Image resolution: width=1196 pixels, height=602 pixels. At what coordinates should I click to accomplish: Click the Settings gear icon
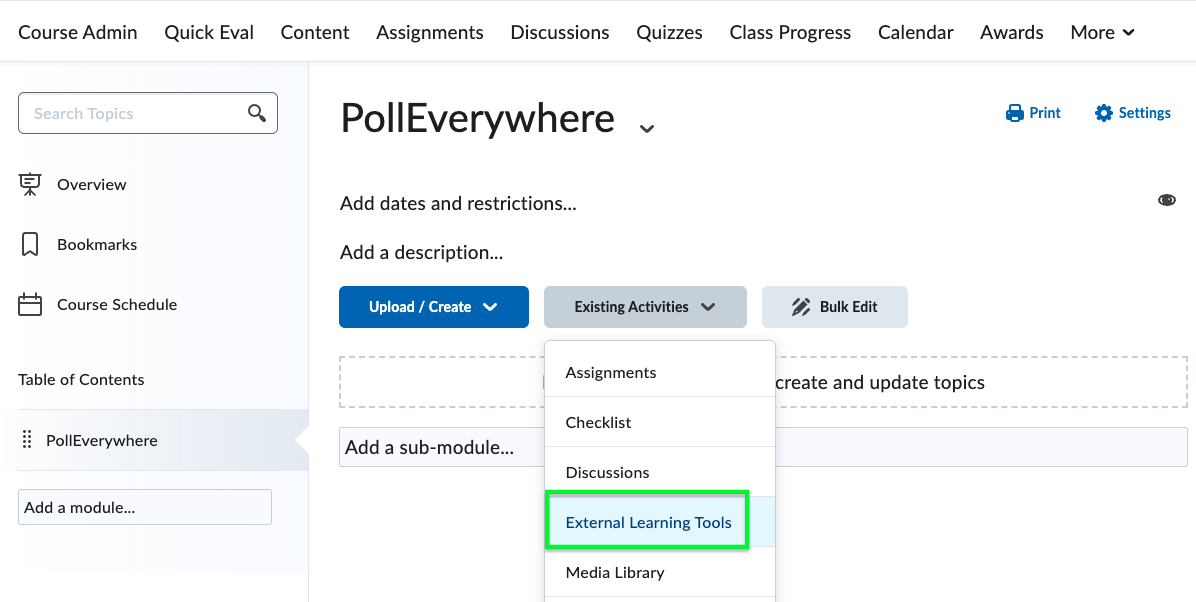[x=1103, y=113]
